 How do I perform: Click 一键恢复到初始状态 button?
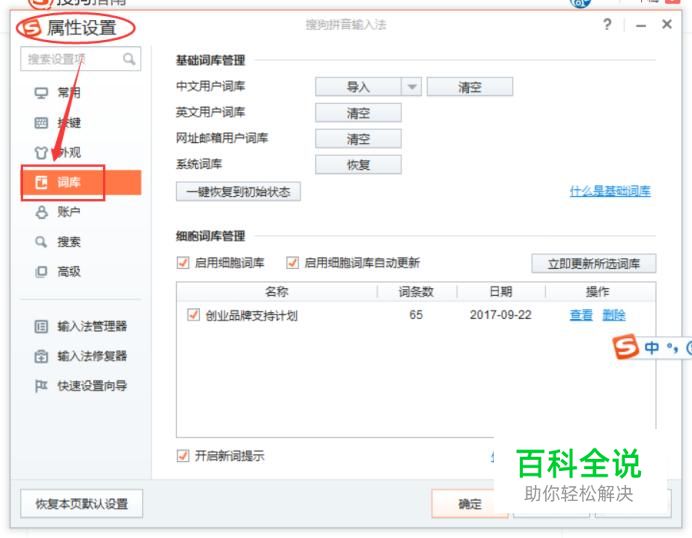point(238,192)
